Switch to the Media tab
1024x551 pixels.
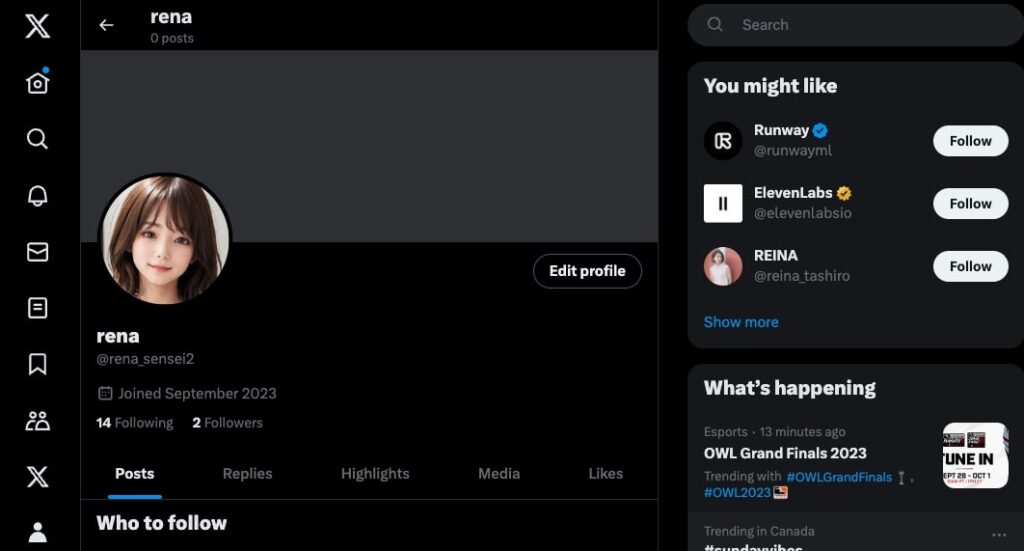tap(498, 474)
